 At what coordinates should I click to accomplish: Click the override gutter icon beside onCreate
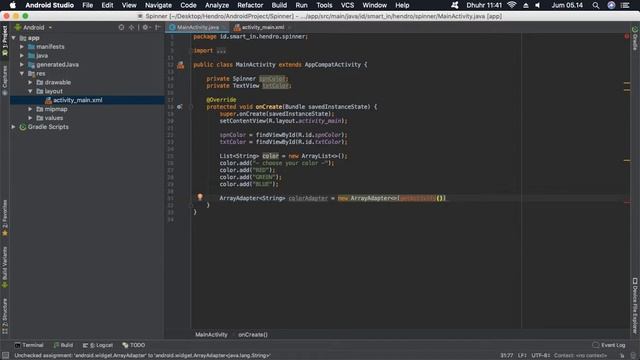(x=180, y=107)
